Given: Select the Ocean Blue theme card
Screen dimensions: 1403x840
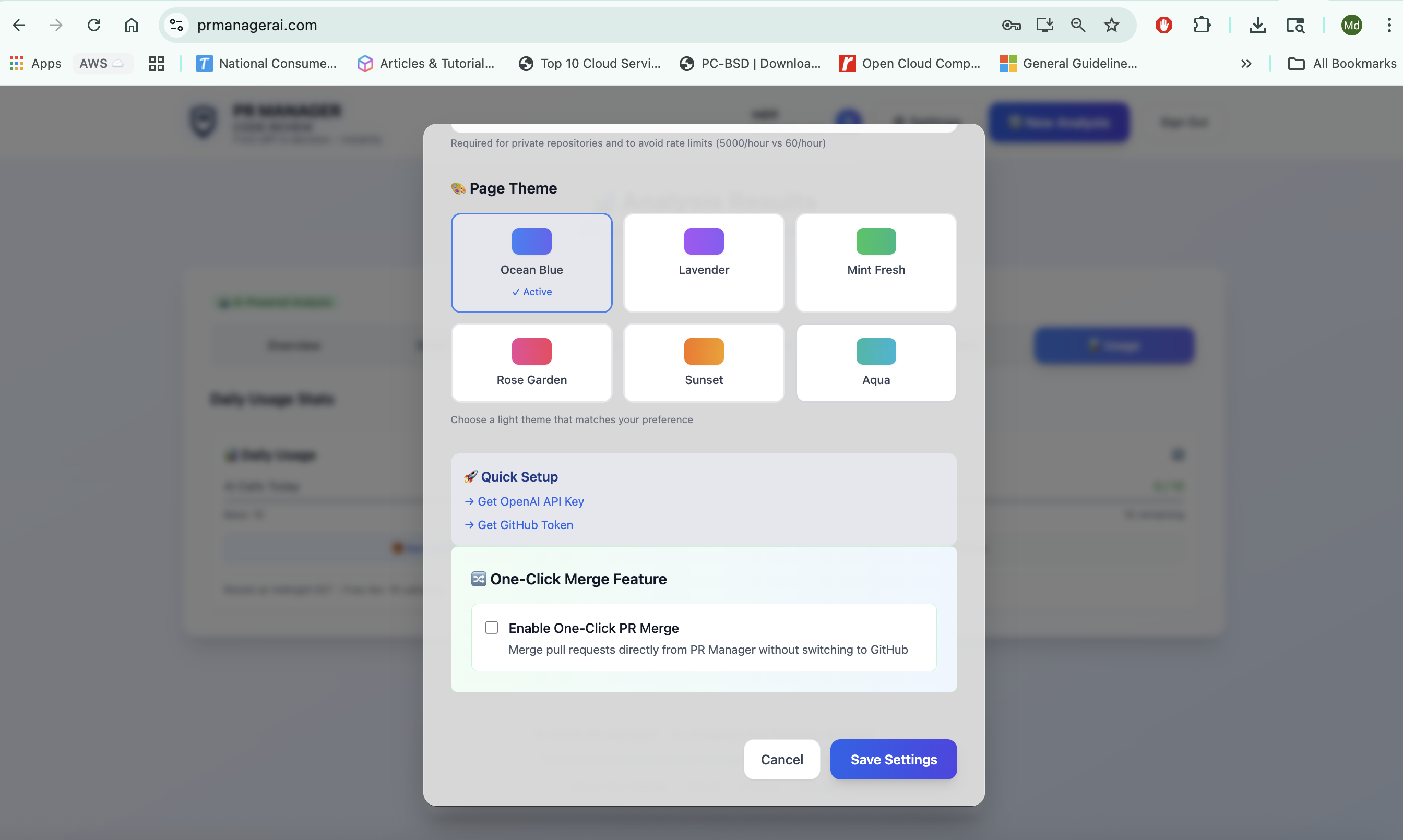Looking at the screenshot, I should (531, 262).
